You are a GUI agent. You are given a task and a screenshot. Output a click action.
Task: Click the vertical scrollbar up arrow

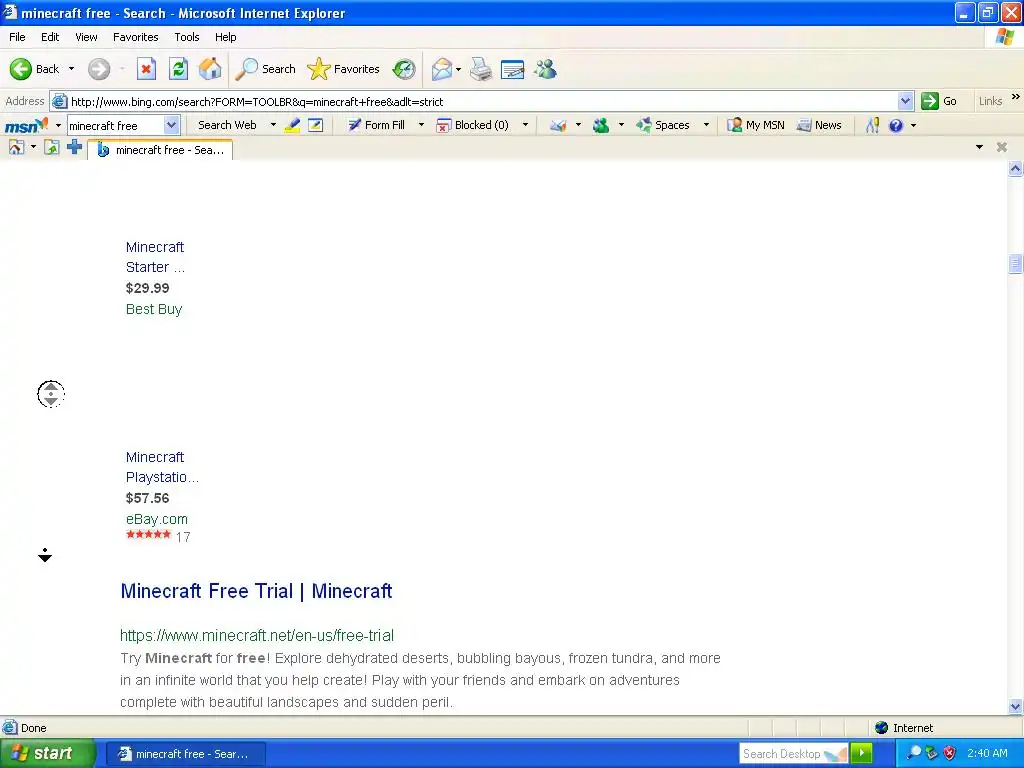point(1015,169)
